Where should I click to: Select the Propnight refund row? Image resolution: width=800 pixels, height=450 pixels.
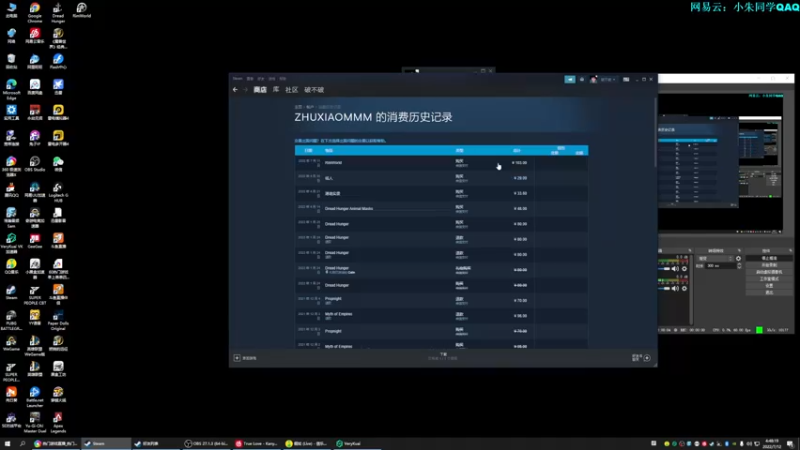tap(441, 301)
